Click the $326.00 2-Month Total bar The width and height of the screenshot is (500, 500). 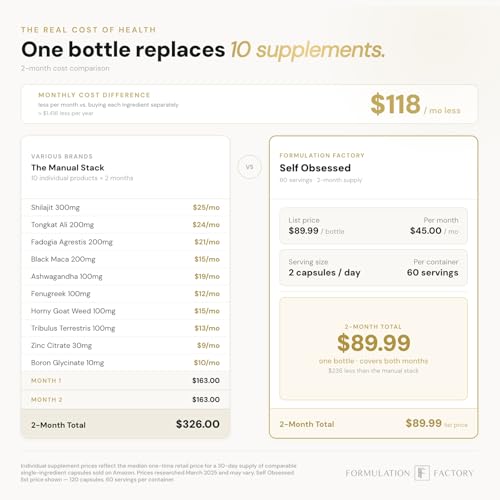click(x=126, y=424)
